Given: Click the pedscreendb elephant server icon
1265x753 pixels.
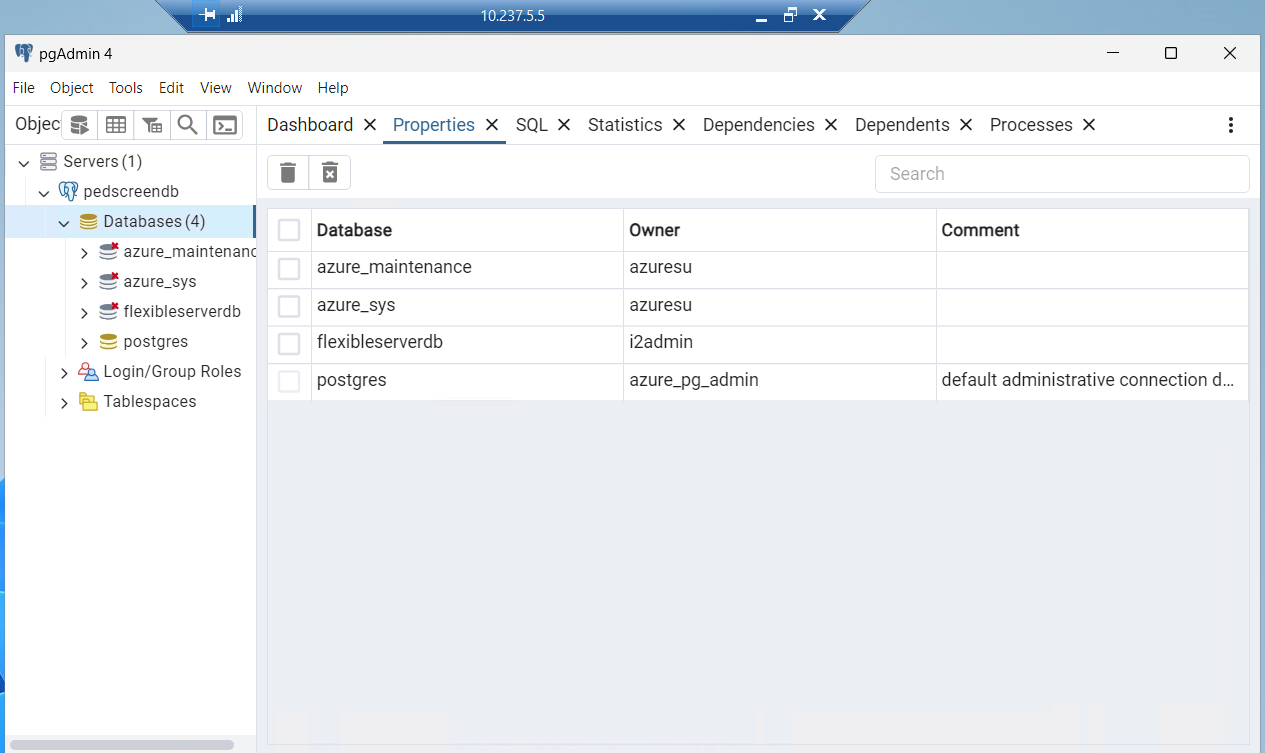Looking at the screenshot, I should click(68, 191).
